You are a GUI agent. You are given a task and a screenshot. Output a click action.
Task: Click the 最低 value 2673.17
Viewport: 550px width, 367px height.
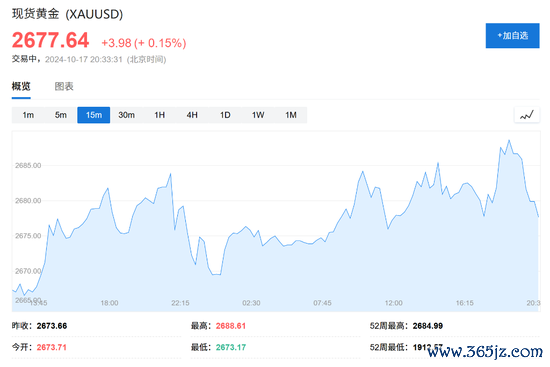(231, 347)
